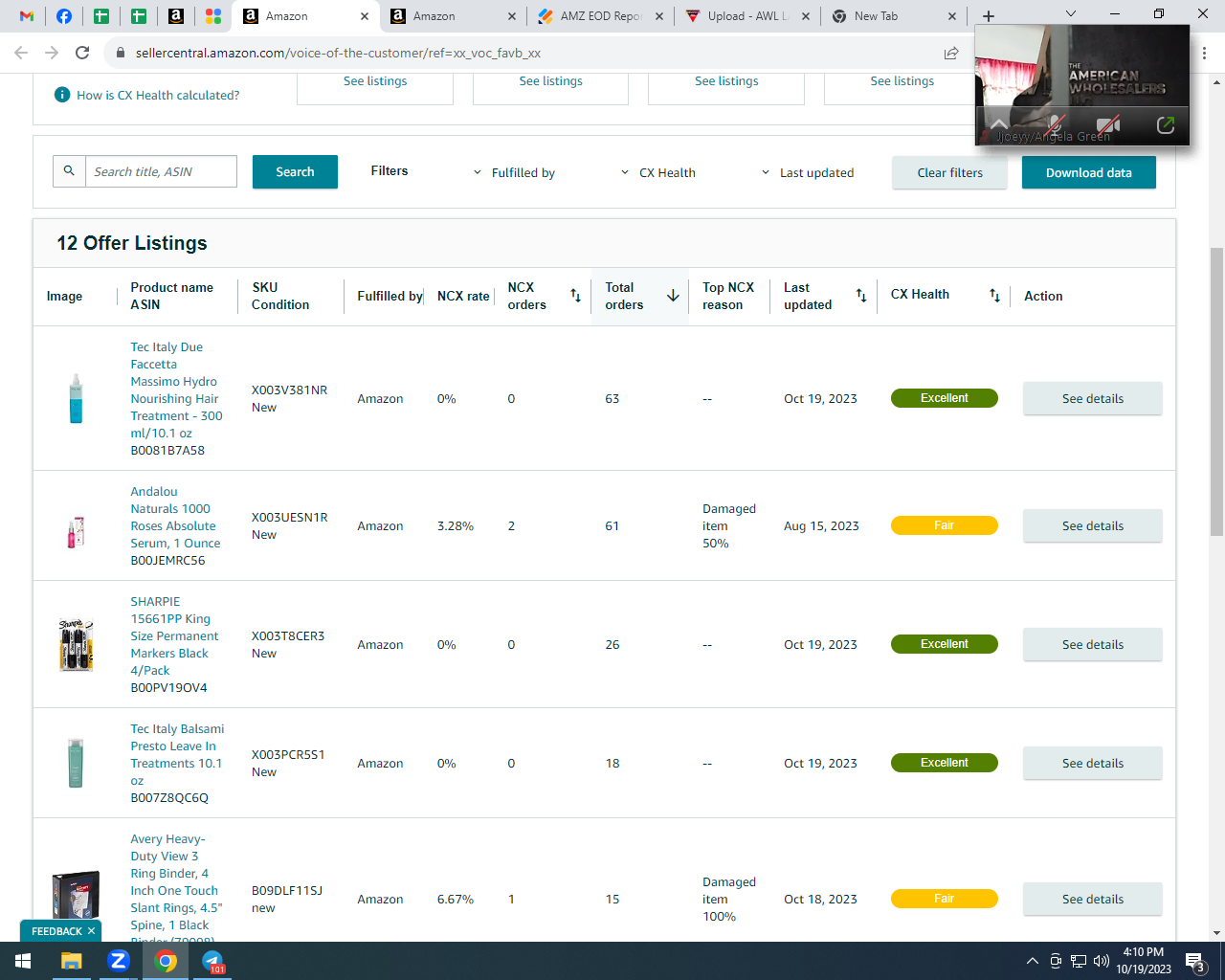The image size is (1225, 980).
Task: Close the New Tab browser tab
Action: (951, 16)
